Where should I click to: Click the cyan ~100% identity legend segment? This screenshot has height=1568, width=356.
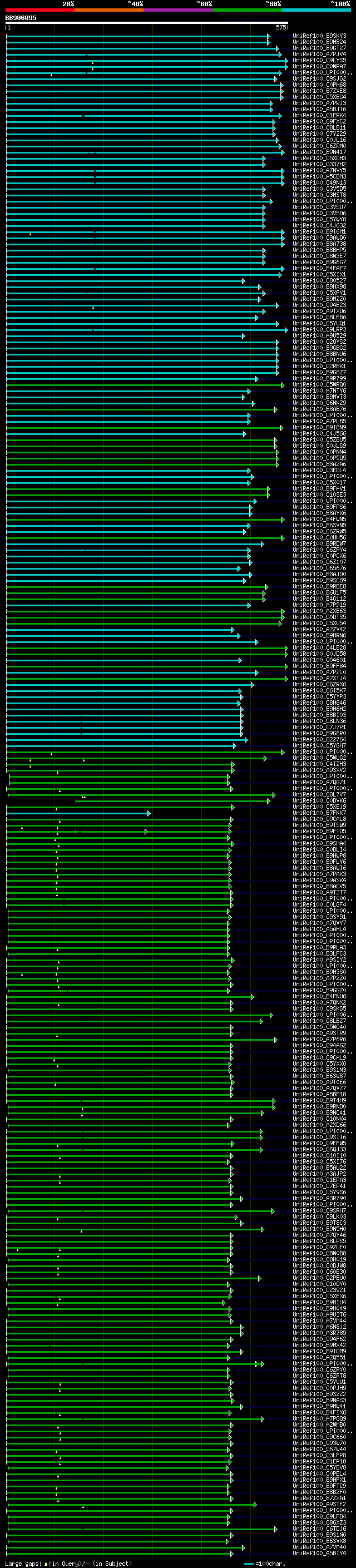click(x=316, y=10)
